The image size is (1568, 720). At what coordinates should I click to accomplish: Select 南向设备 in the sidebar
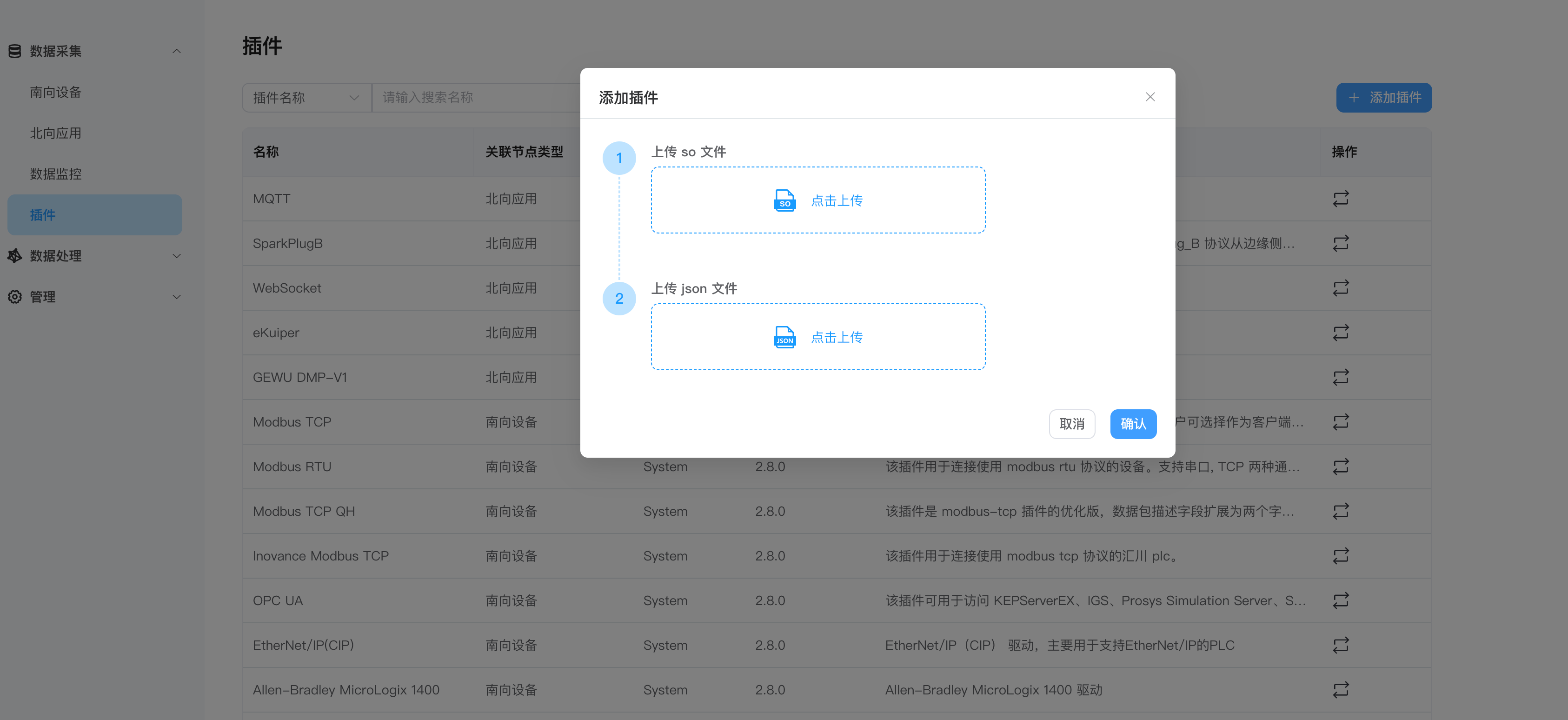[55, 92]
